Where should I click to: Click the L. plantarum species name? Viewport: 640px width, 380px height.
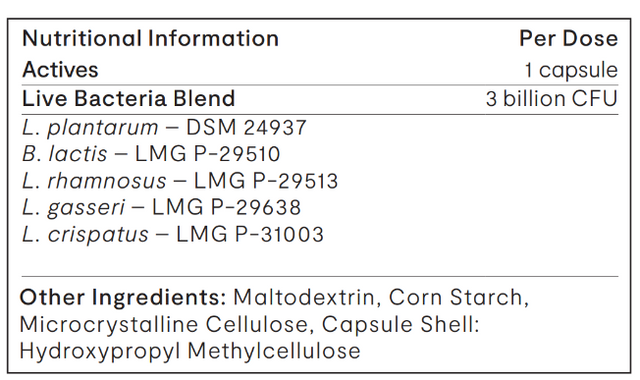point(90,128)
